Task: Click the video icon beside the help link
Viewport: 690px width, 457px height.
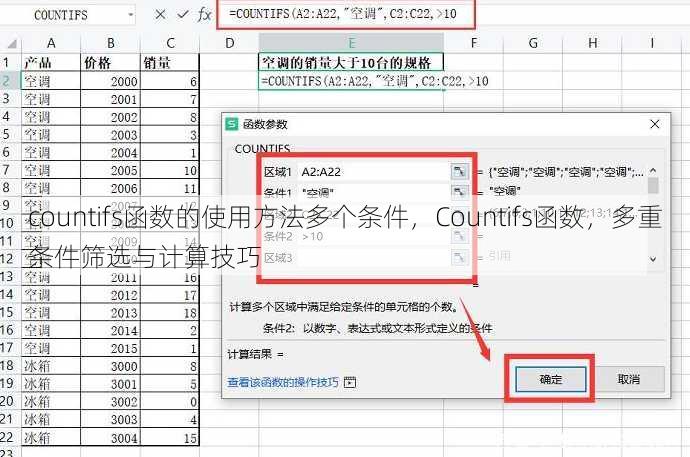Action: 350,382
